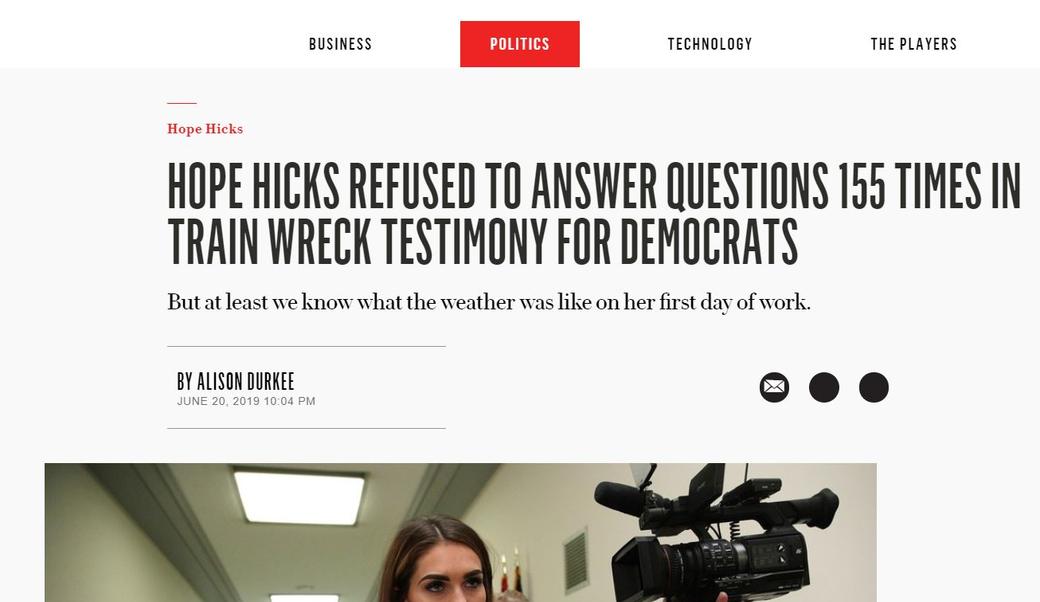Click the word 'DEMOCRATS' in the headline

coord(708,242)
